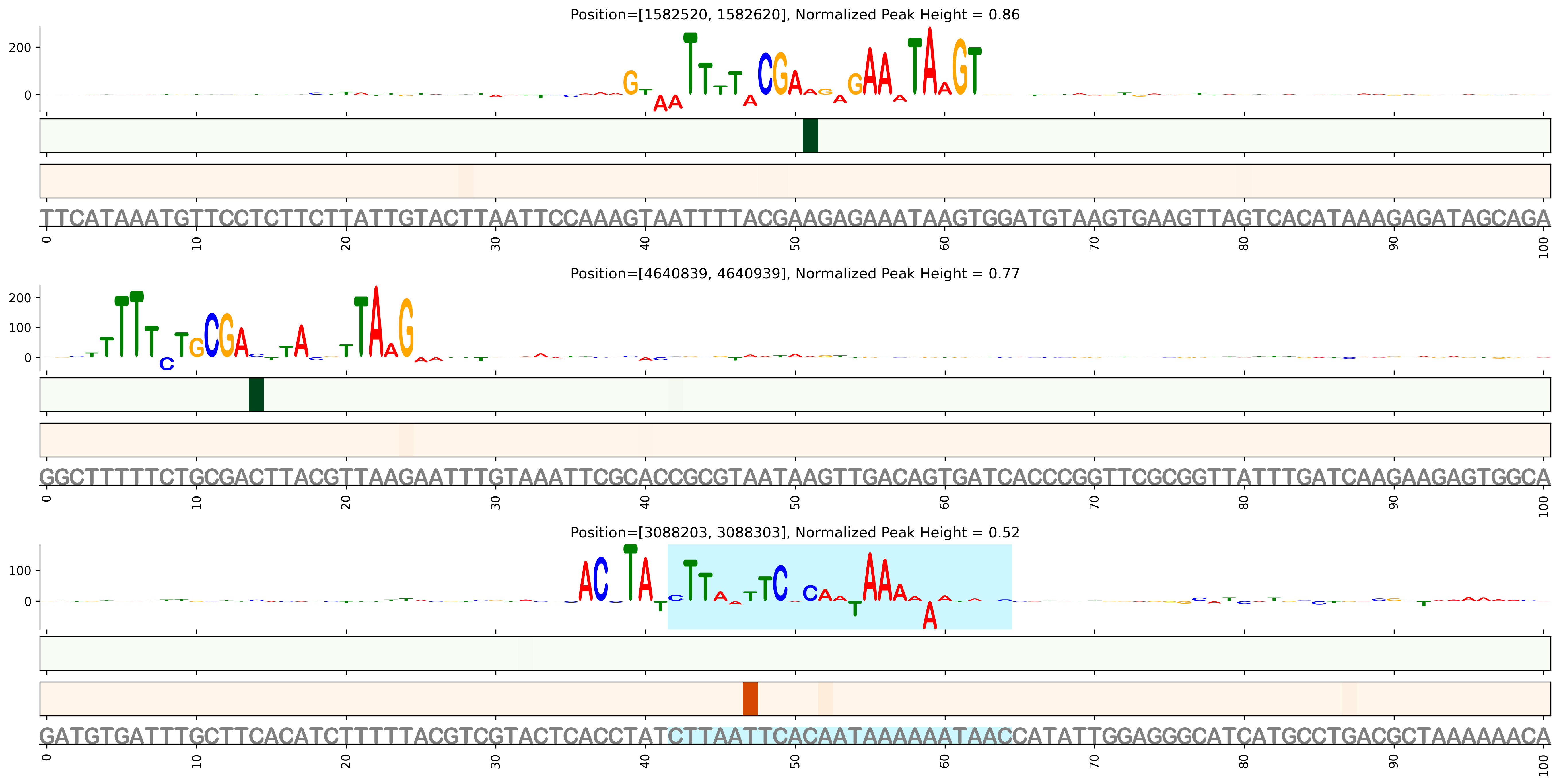
Task: Click the negative red A in bottom logo
Action: click(930, 615)
